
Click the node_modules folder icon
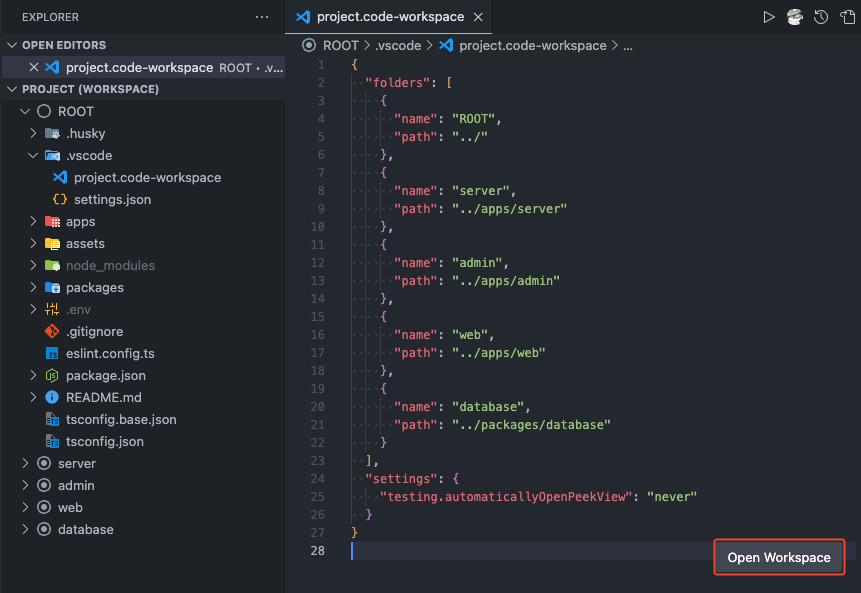[x=52, y=265]
